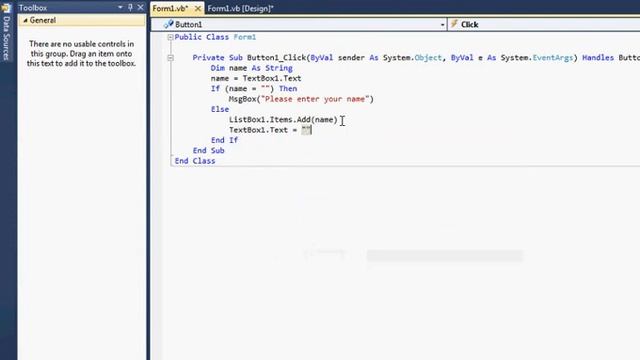Close the Form1.vb code tab
This screenshot has width=640, height=360.
click(x=198, y=8)
